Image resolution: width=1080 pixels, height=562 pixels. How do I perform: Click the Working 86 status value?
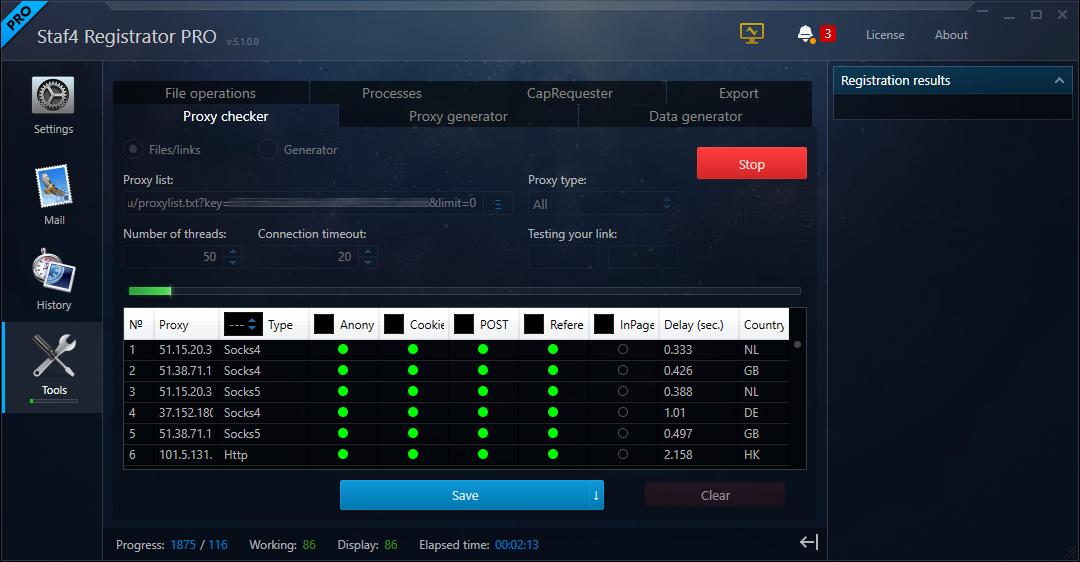309,545
